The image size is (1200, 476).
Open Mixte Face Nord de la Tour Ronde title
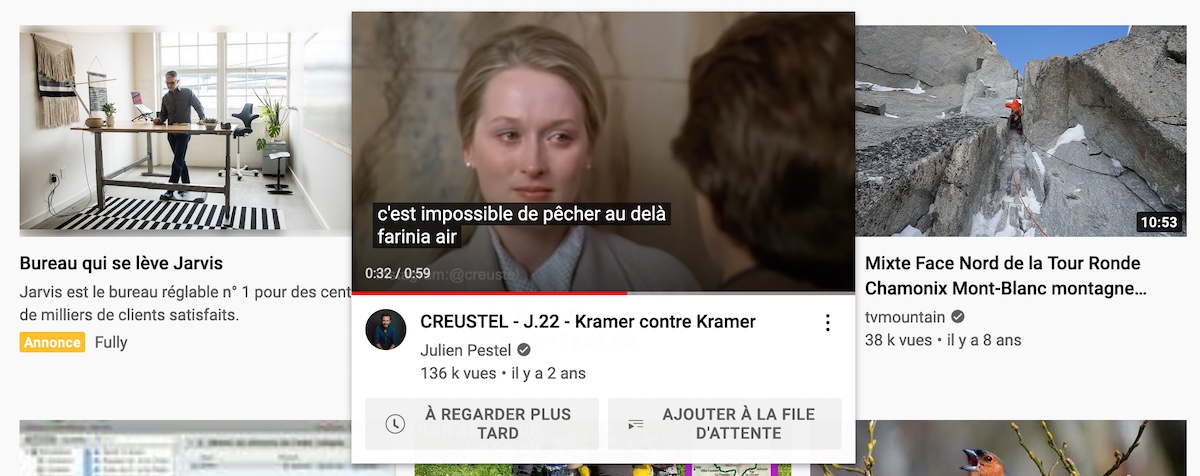tap(1005, 276)
